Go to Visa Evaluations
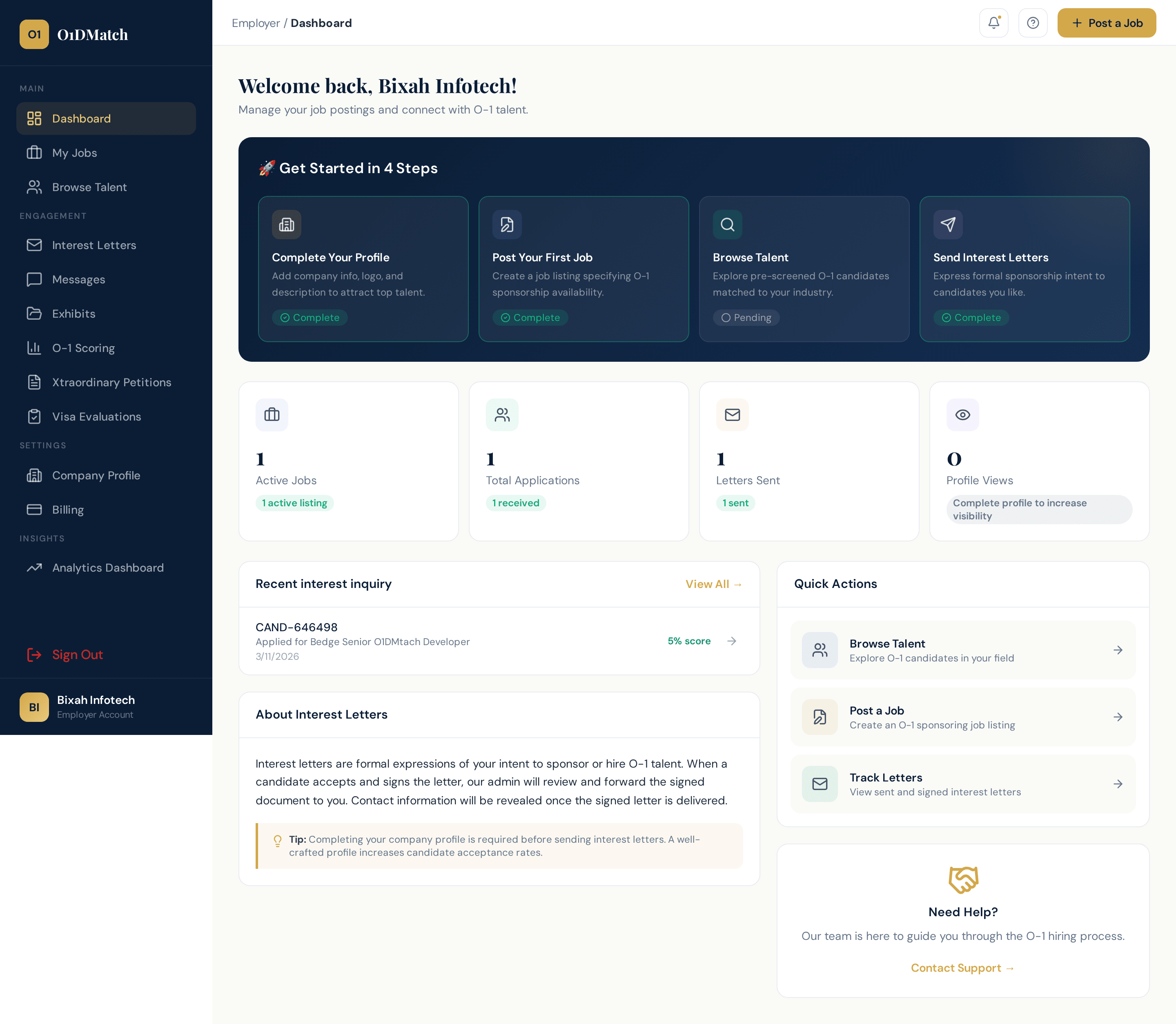Viewport: 1176px width, 1024px height. point(106,416)
